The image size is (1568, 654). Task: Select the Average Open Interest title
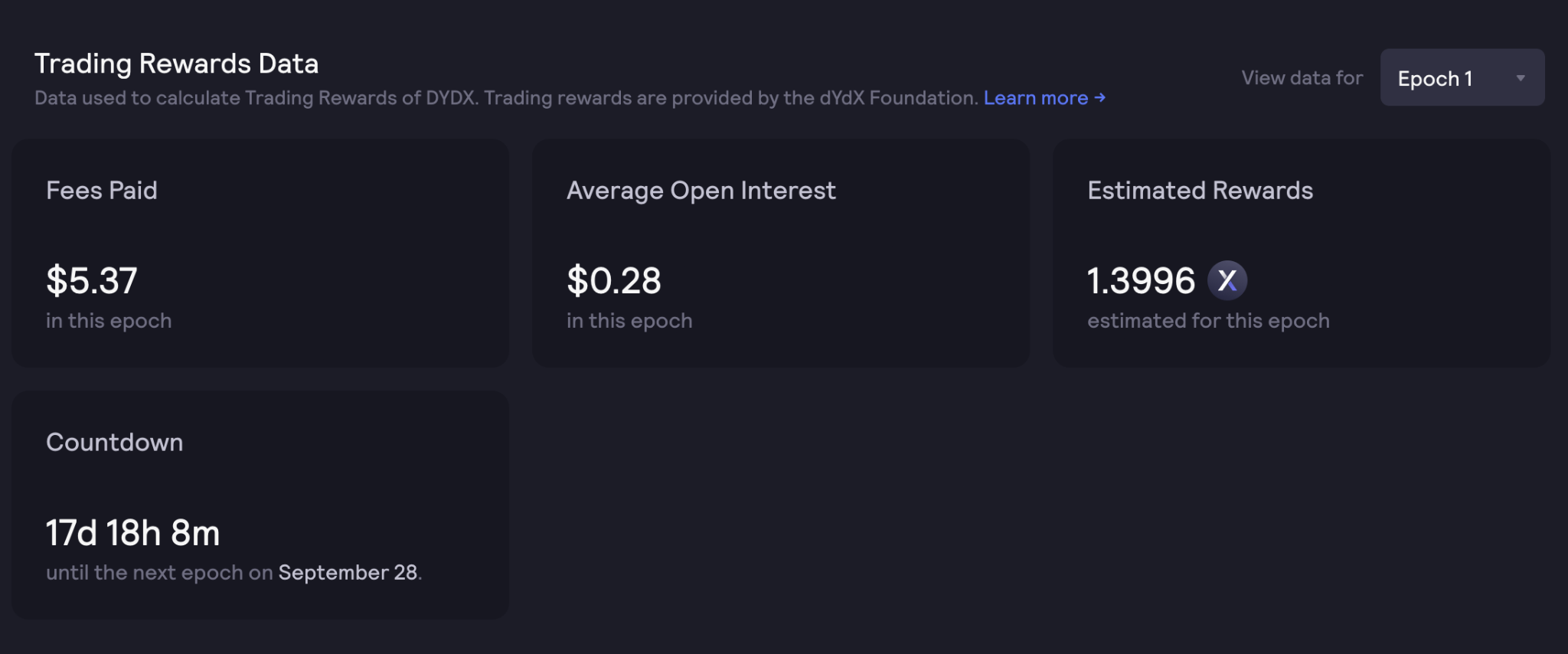[701, 190]
